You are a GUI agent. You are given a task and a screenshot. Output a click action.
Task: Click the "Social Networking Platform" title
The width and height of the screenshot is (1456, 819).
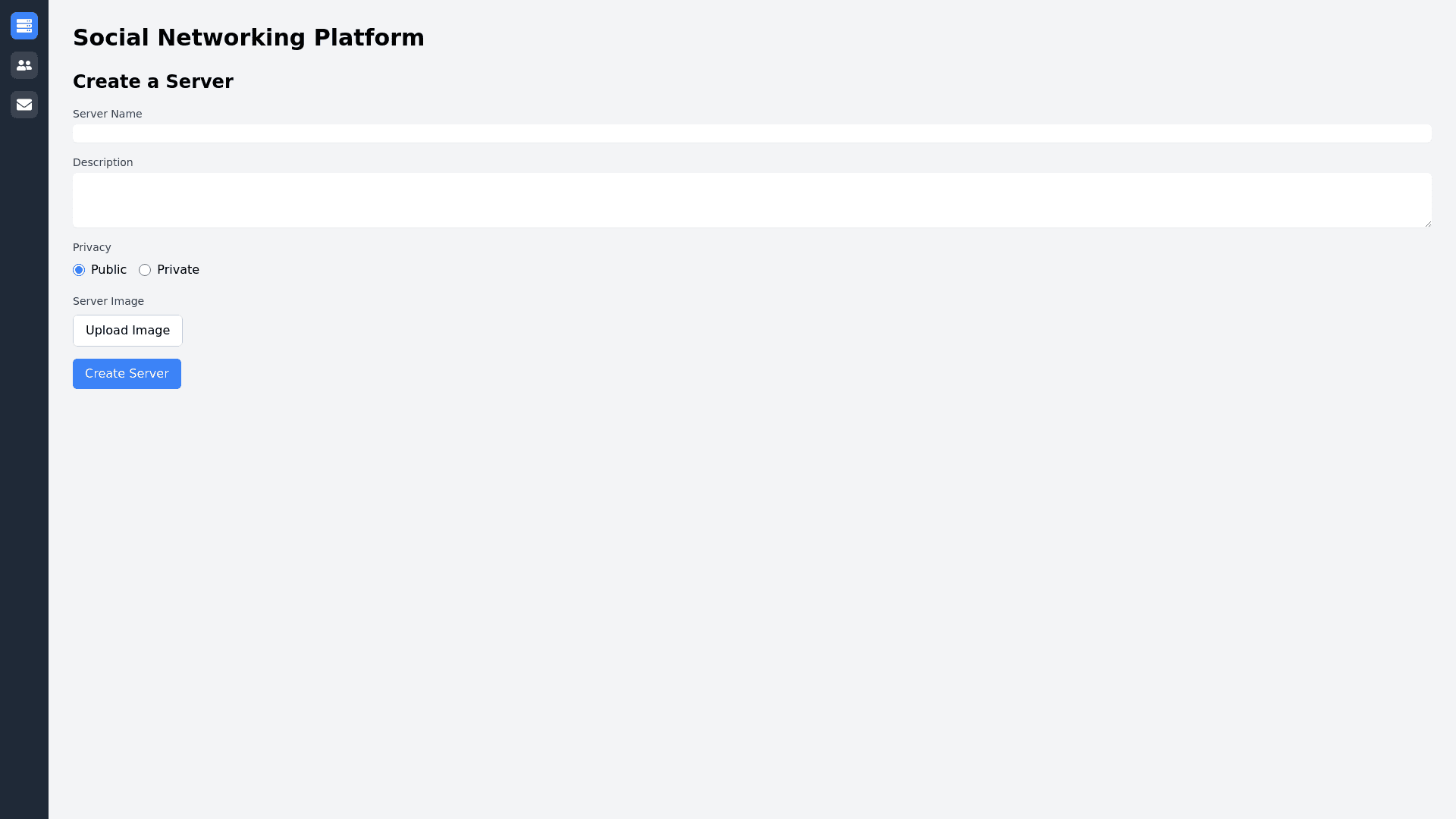coord(248,37)
